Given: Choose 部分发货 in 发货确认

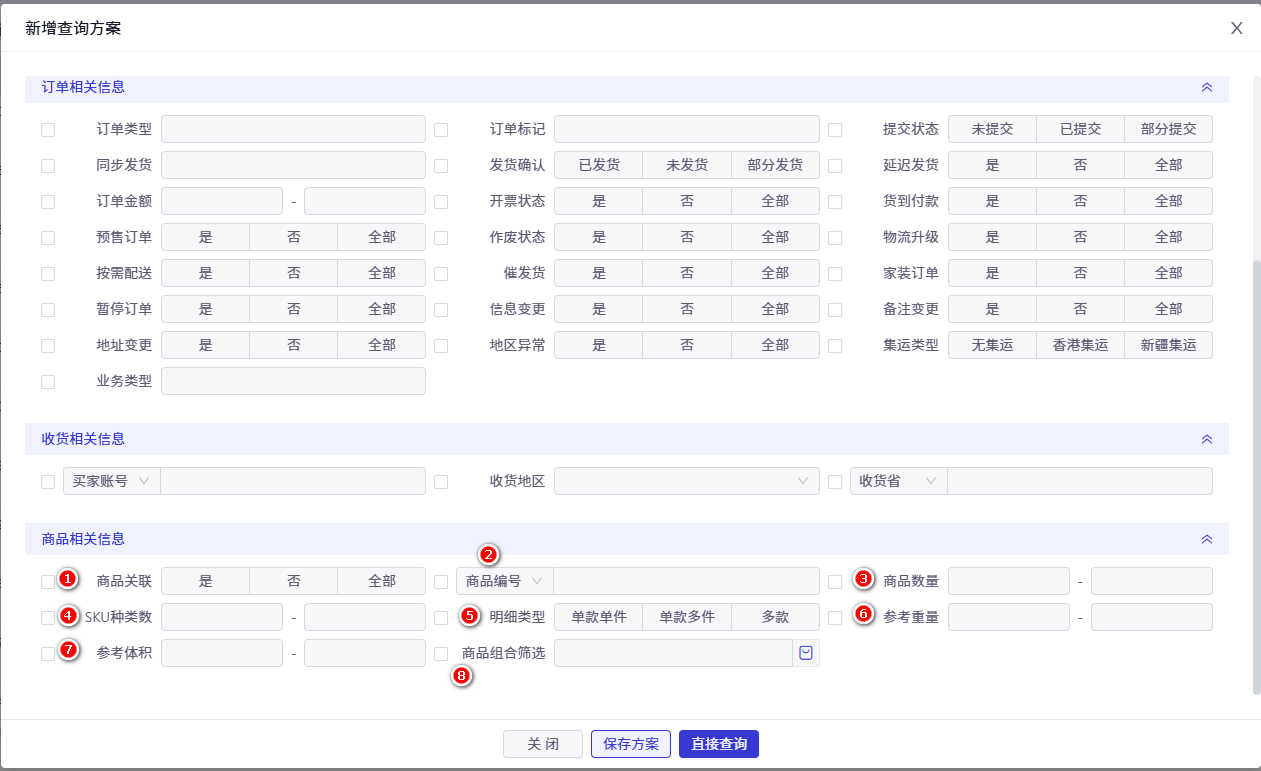Looking at the screenshot, I should pos(775,165).
